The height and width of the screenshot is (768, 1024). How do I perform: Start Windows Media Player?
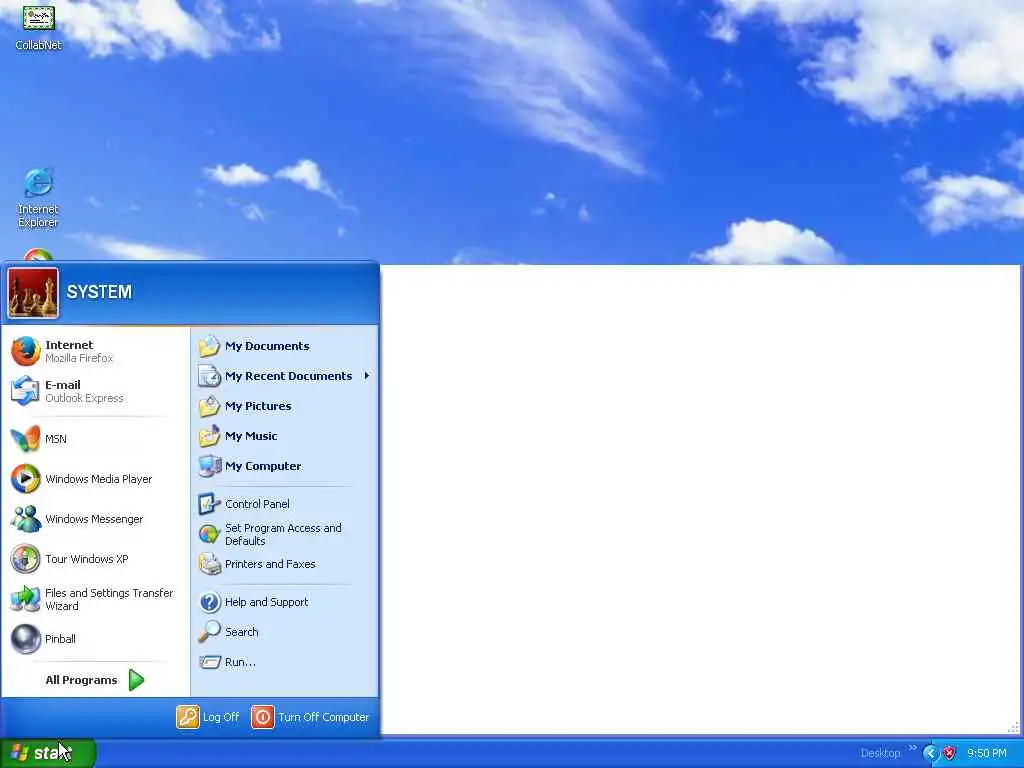tap(95, 479)
